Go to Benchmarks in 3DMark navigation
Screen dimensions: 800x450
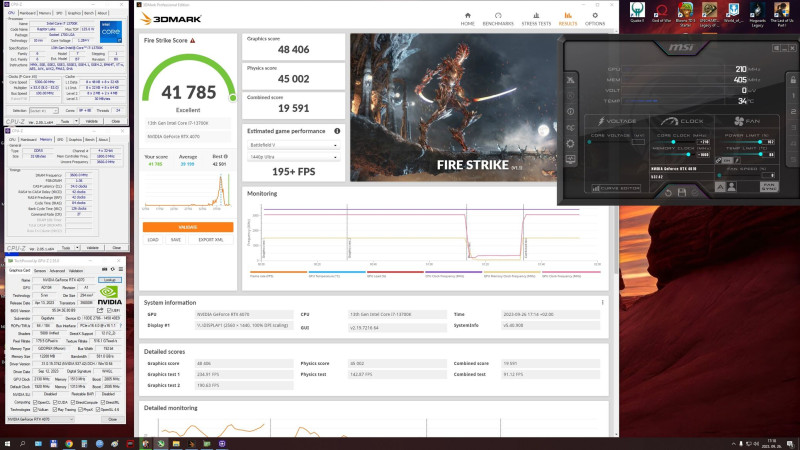[498, 19]
